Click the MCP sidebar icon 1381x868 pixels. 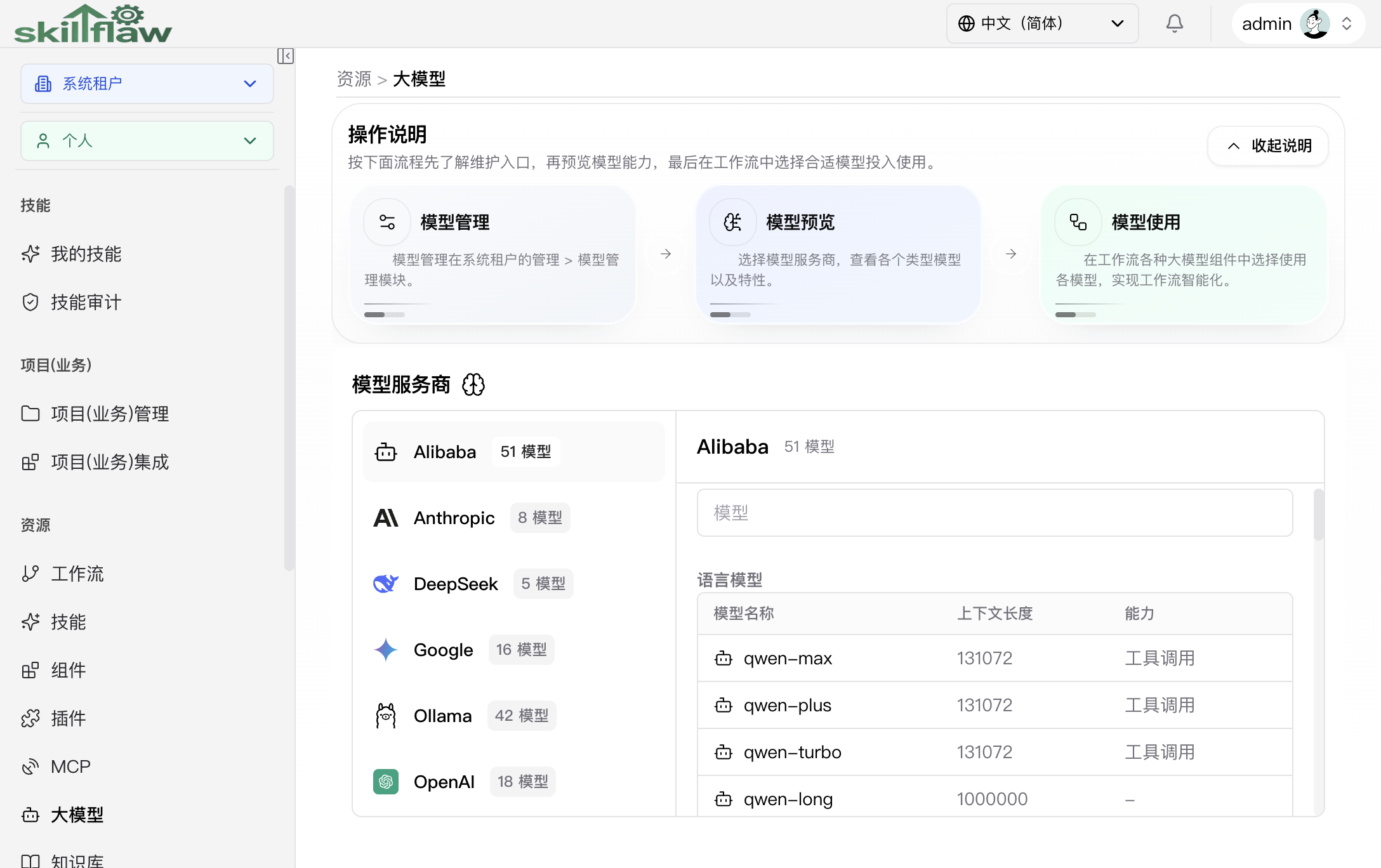click(30, 766)
